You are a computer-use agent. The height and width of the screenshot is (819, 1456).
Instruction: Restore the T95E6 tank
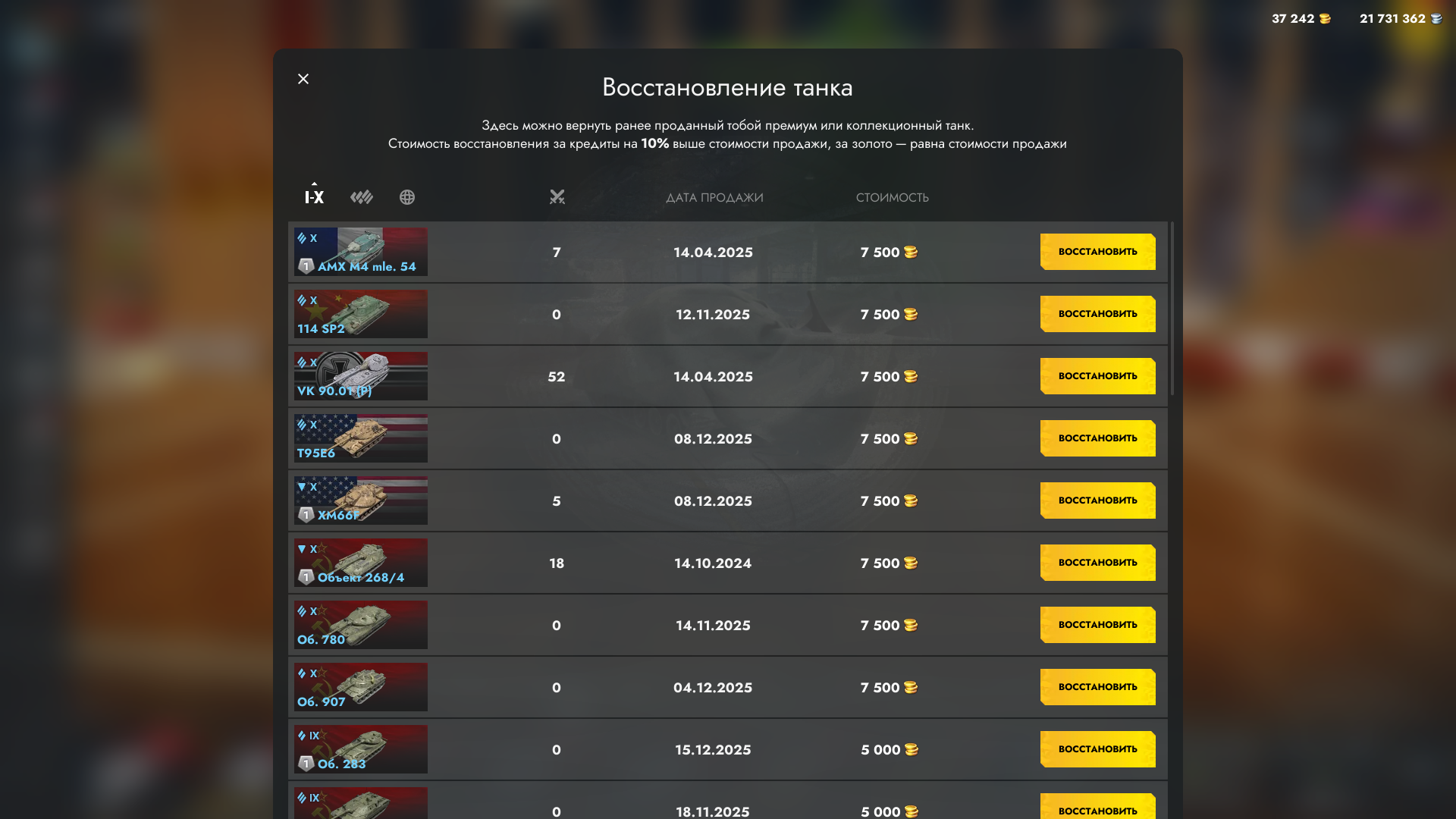tap(1097, 438)
